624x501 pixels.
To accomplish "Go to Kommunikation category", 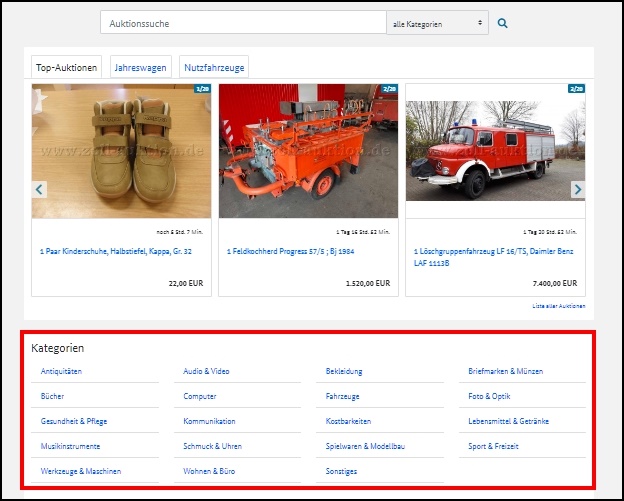I will point(209,421).
